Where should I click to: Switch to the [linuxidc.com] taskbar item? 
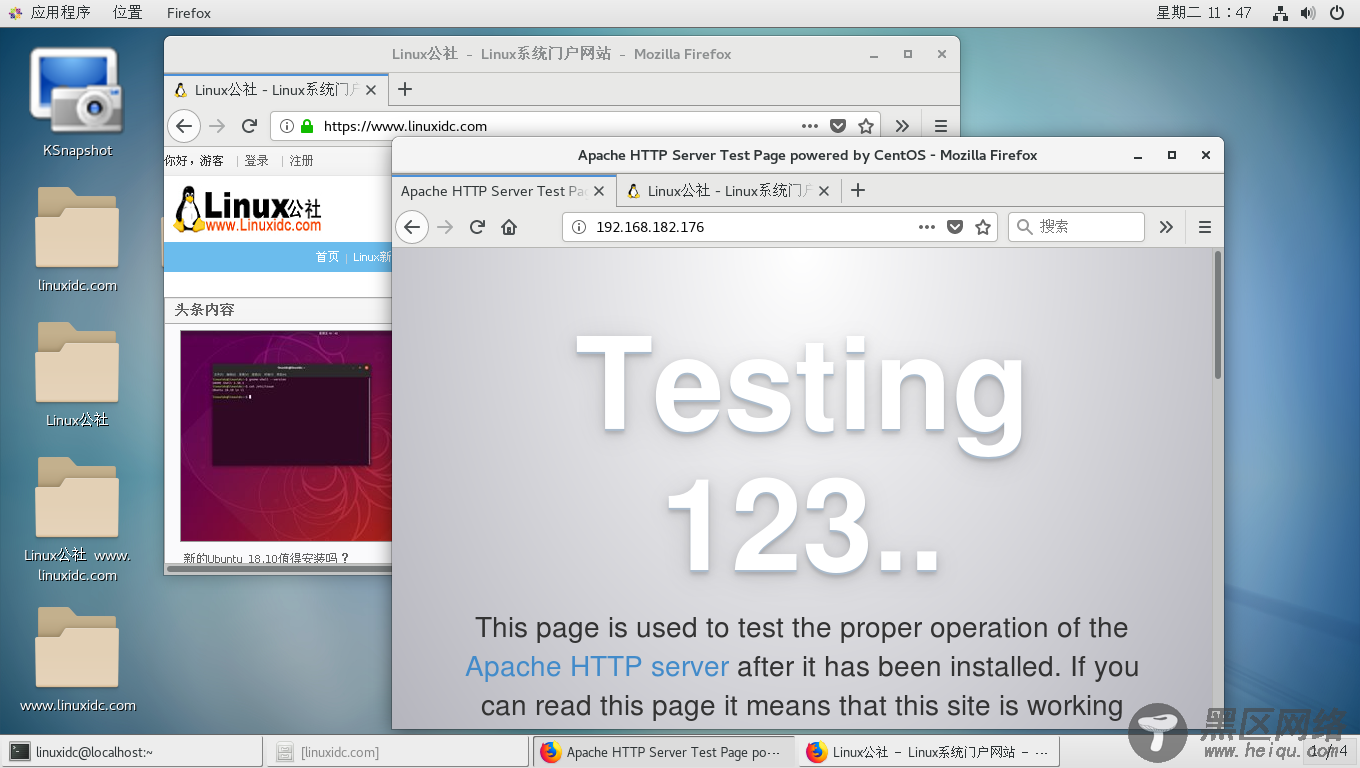[x=398, y=752]
